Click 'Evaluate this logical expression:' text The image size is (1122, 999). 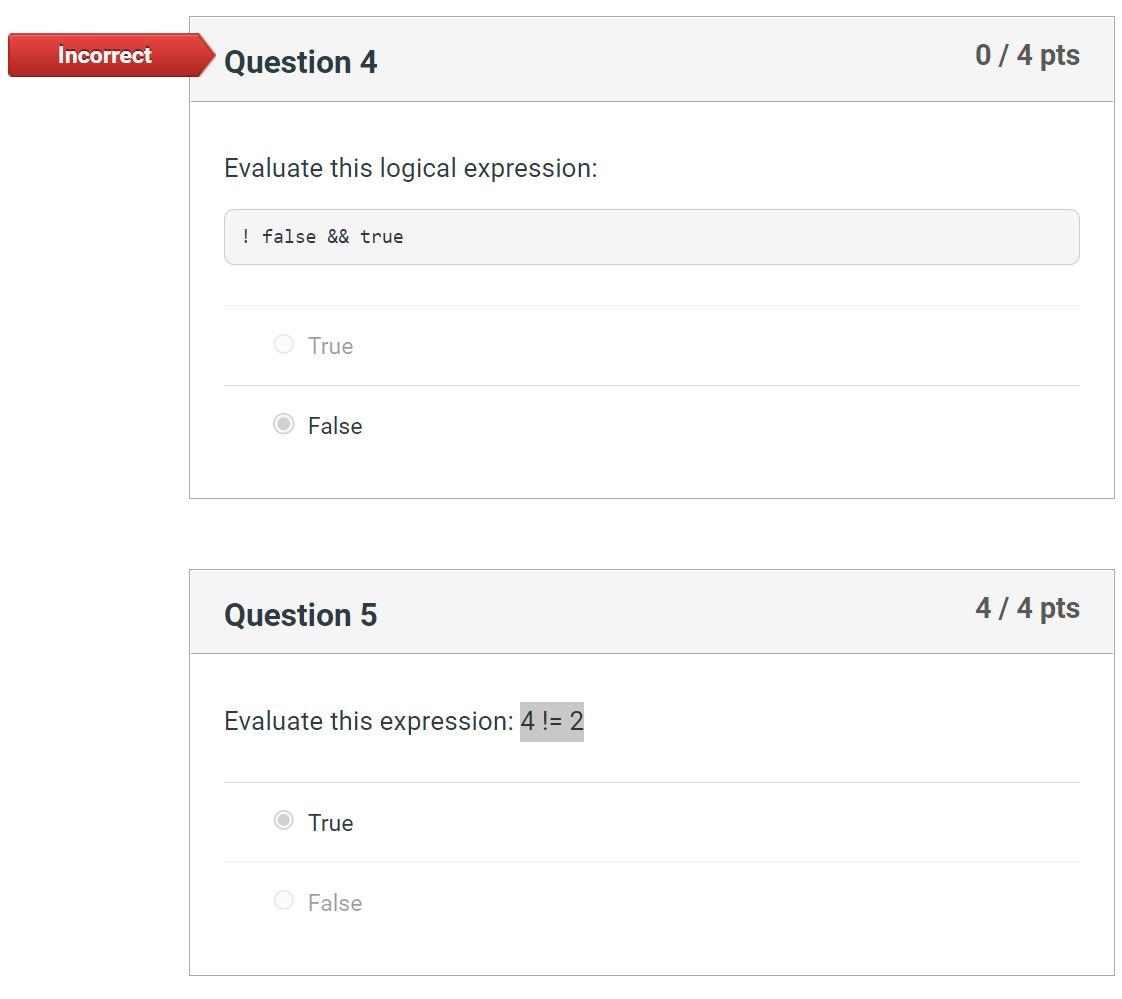(411, 168)
